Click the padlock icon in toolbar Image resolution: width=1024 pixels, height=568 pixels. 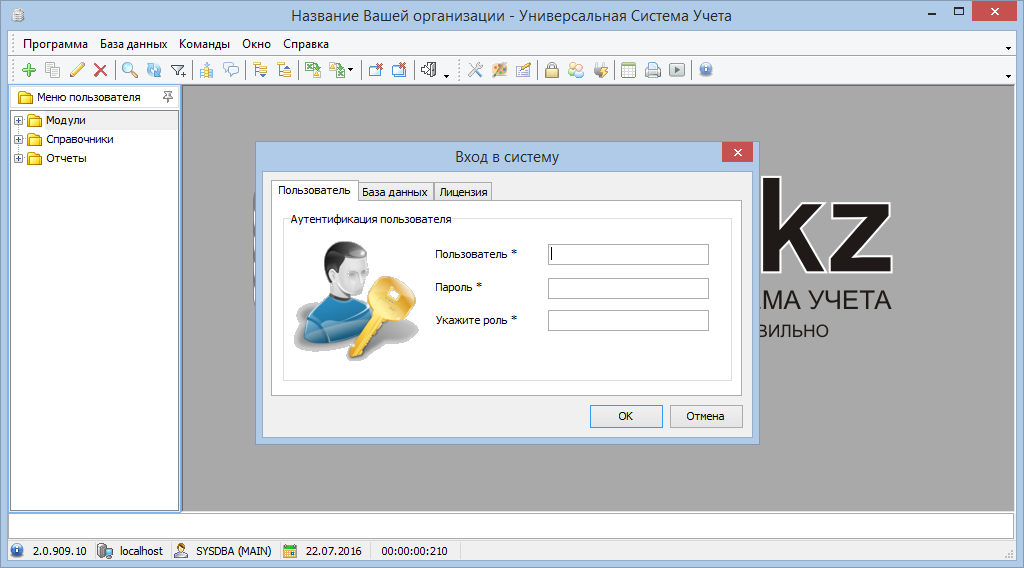click(x=551, y=70)
